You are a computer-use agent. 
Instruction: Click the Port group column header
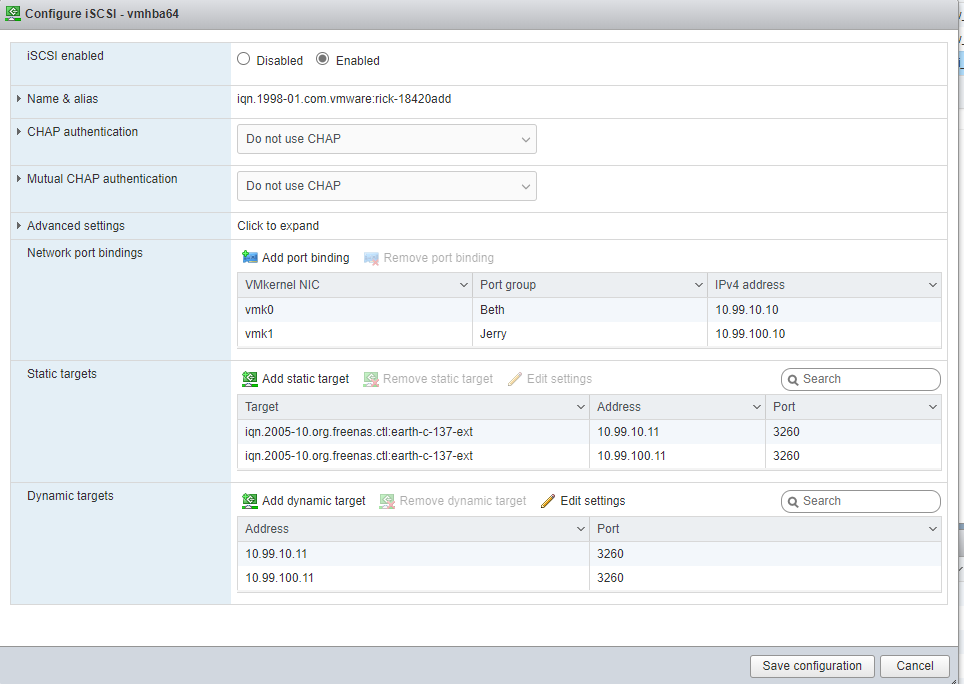pos(590,285)
